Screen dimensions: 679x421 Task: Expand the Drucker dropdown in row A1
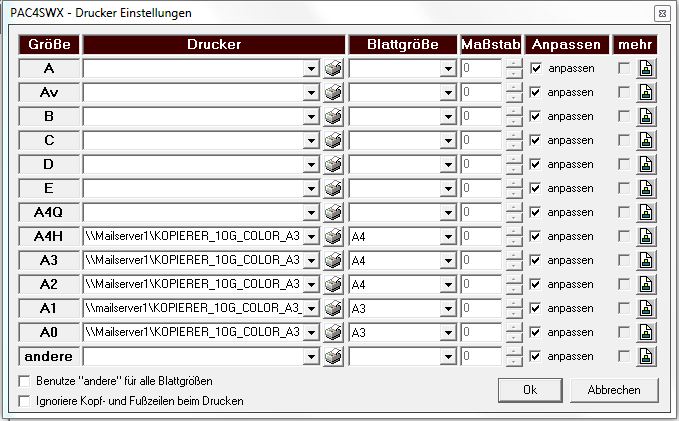pyautogui.click(x=311, y=308)
